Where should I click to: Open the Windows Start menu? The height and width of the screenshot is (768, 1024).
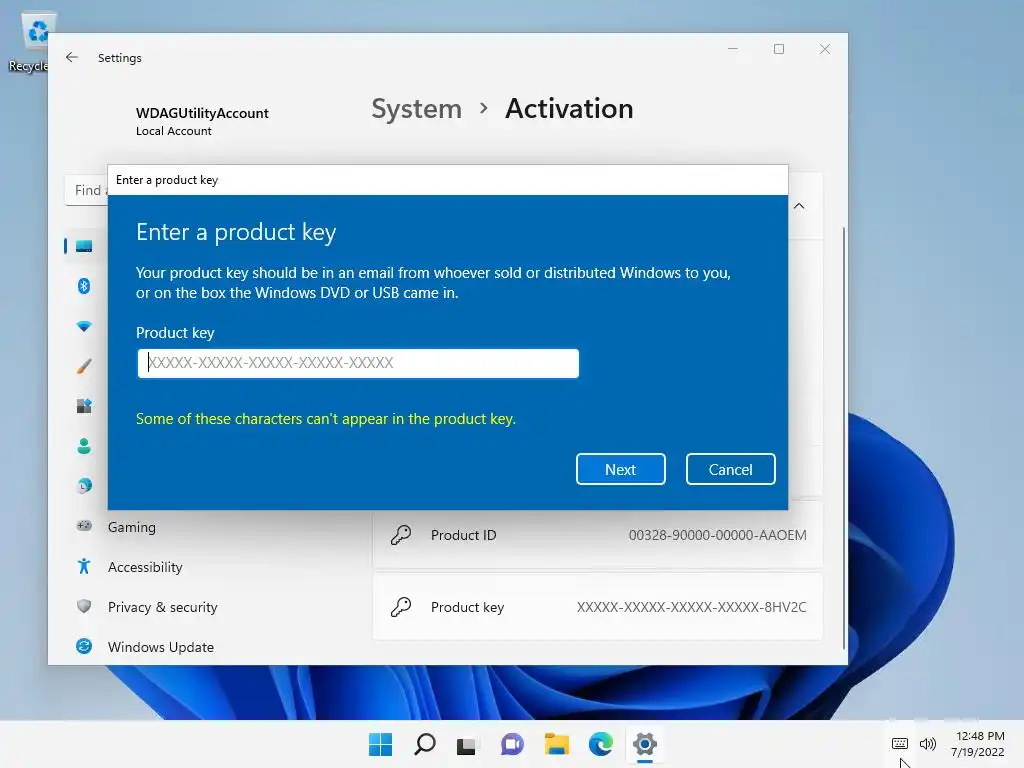380,744
